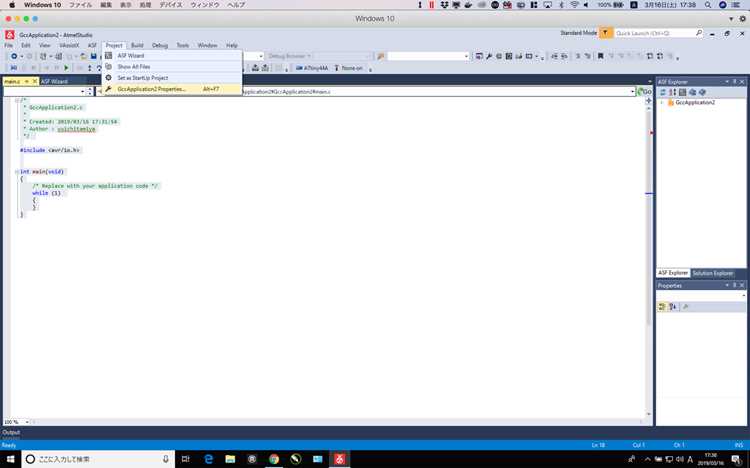Click the Go button beside navigation bar

[x=645, y=91]
